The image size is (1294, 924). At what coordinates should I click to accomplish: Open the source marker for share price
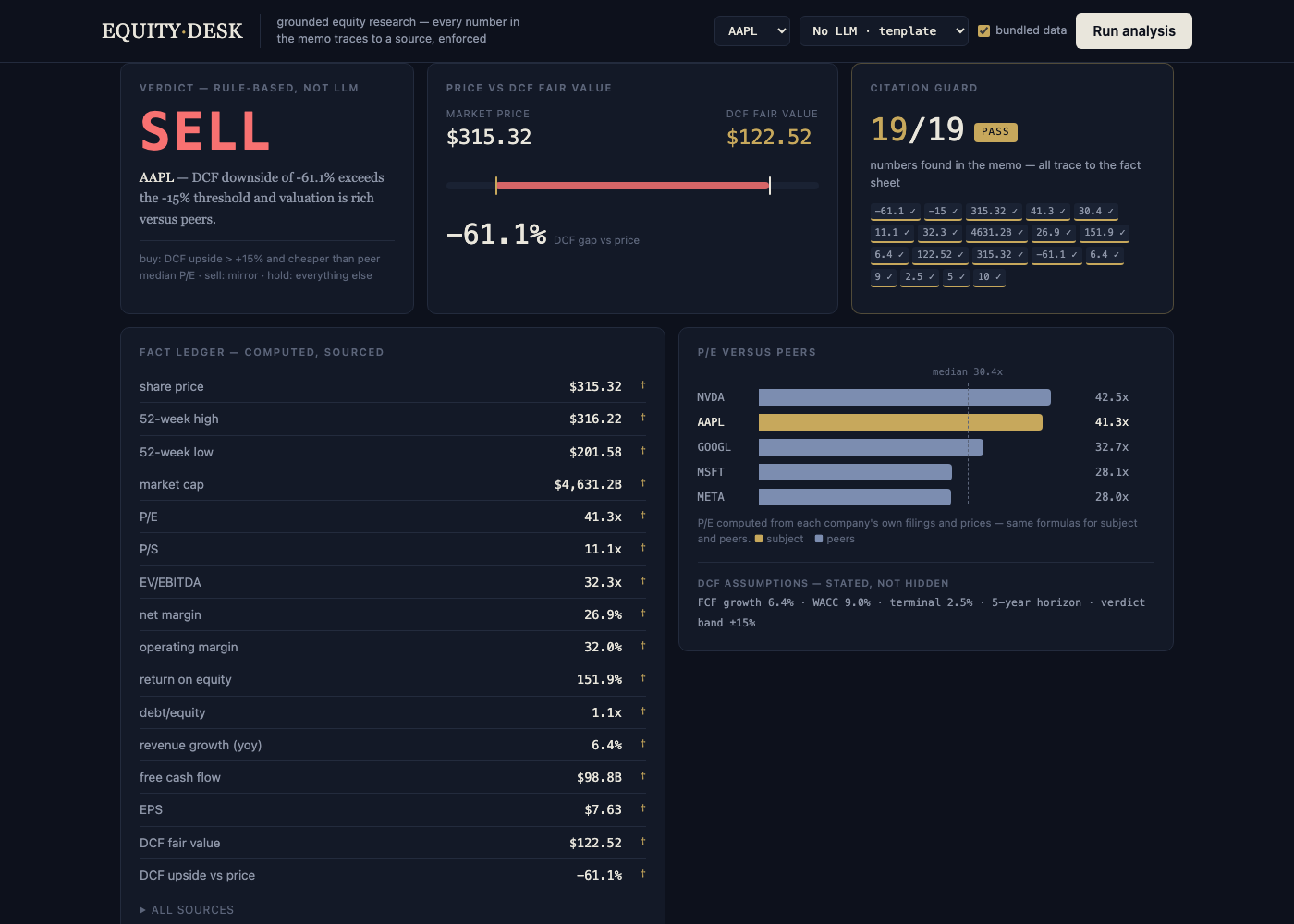pyautogui.click(x=642, y=385)
